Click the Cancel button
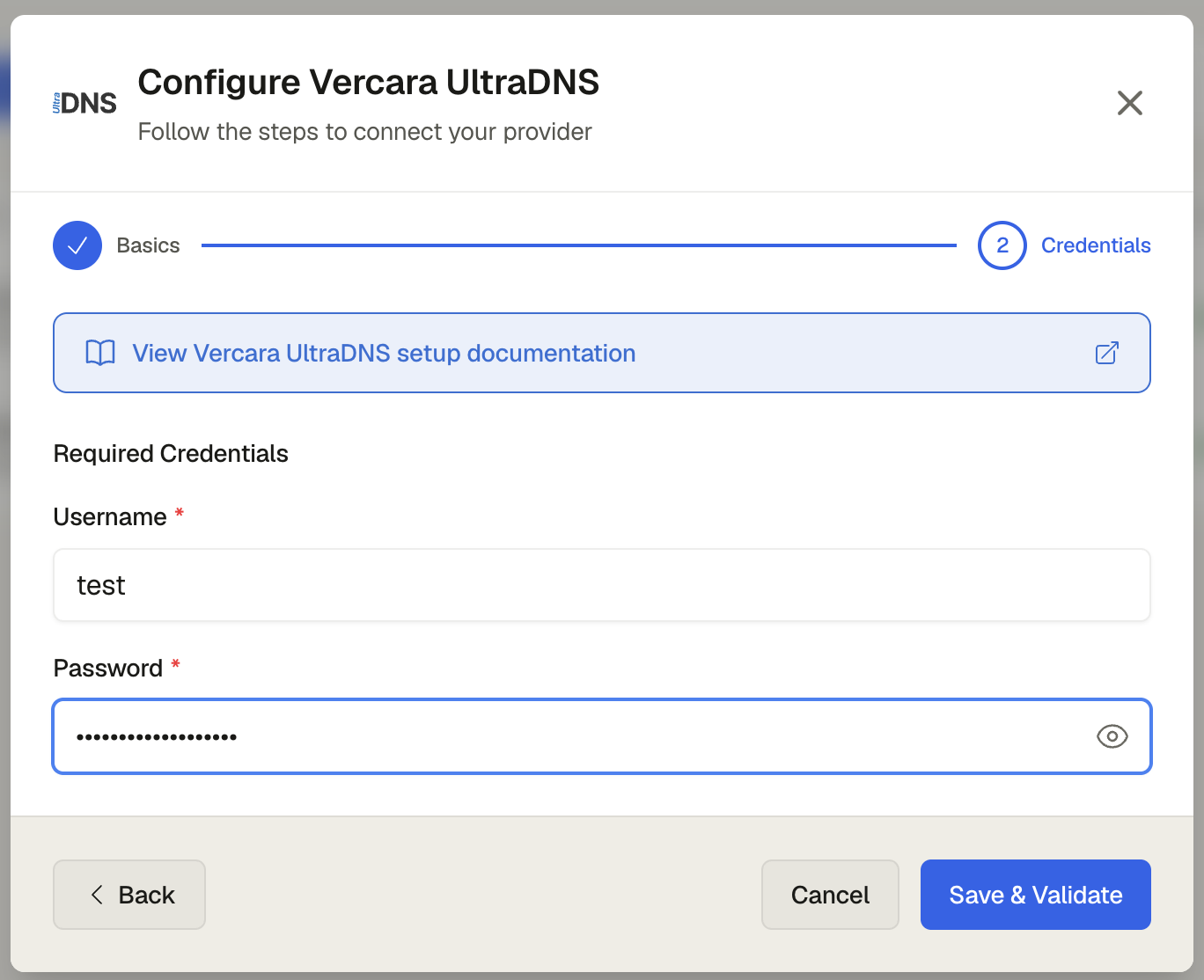 pyautogui.click(x=830, y=895)
